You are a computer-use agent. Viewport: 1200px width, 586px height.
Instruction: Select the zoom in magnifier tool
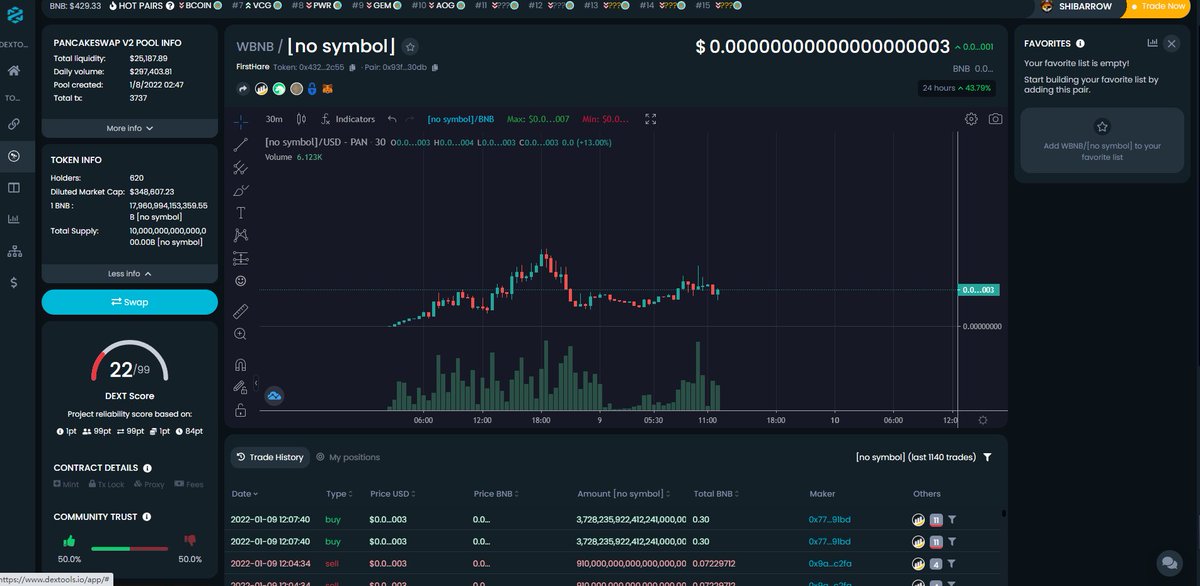pyautogui.click(x=241, y=334)
